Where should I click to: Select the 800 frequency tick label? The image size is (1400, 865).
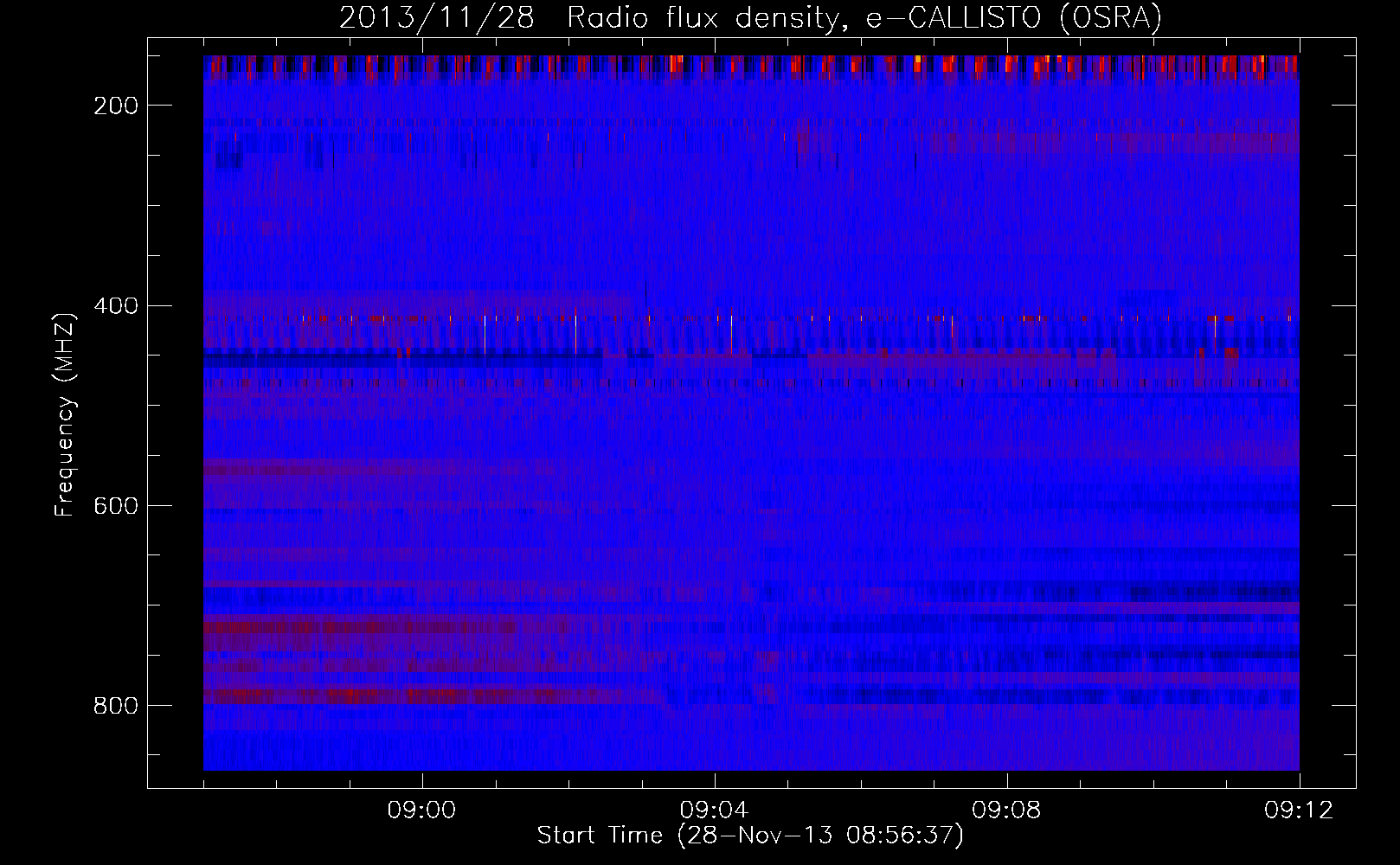coord(116,706)
